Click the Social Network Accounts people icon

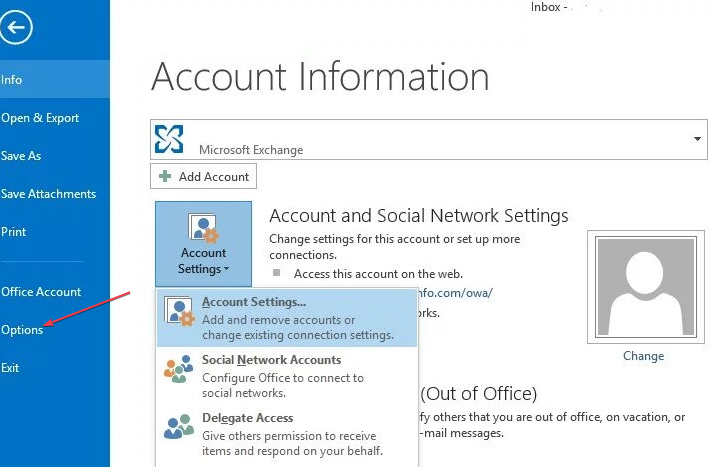(x=178, y=369)
